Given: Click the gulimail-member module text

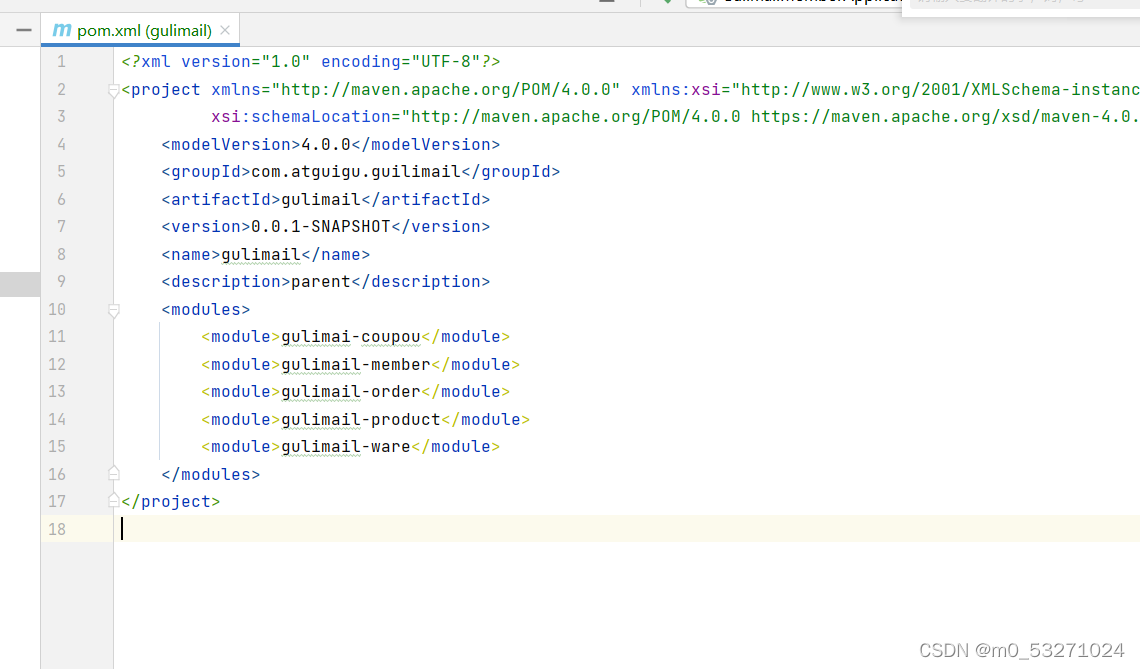Looking at the screenshot, I should tap(356, 364).
